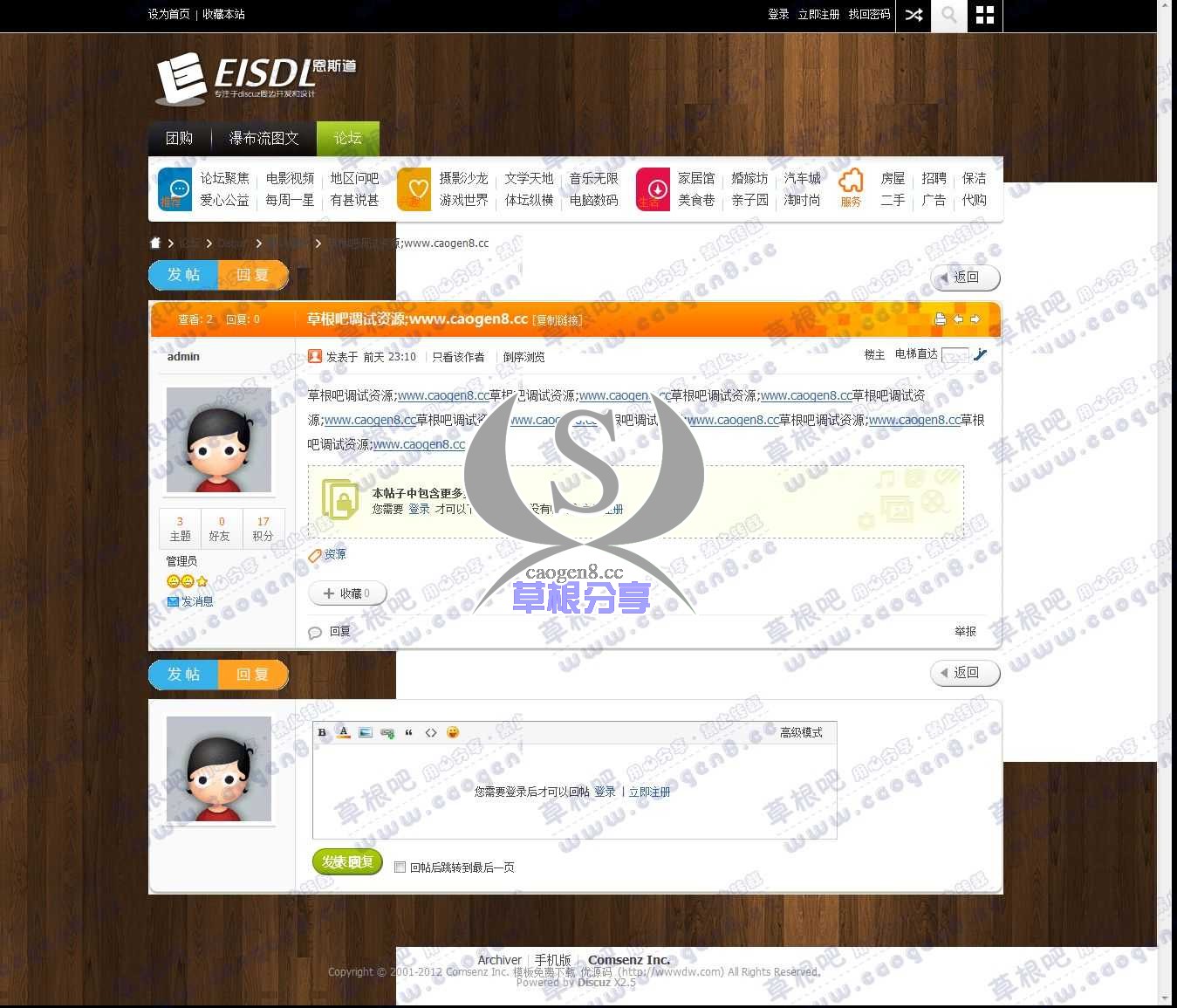Open 立即注册 link in top bar
This screenshot has width=1177, height=1008.
pos(818,14)
